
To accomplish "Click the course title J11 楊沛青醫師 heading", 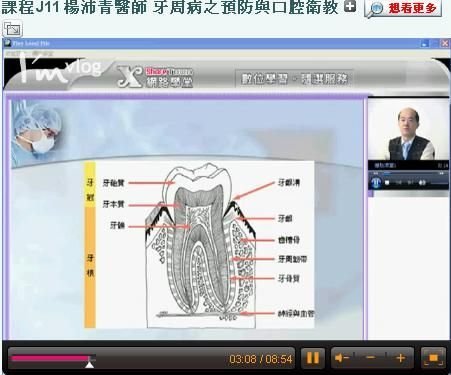I will (170, 7).
